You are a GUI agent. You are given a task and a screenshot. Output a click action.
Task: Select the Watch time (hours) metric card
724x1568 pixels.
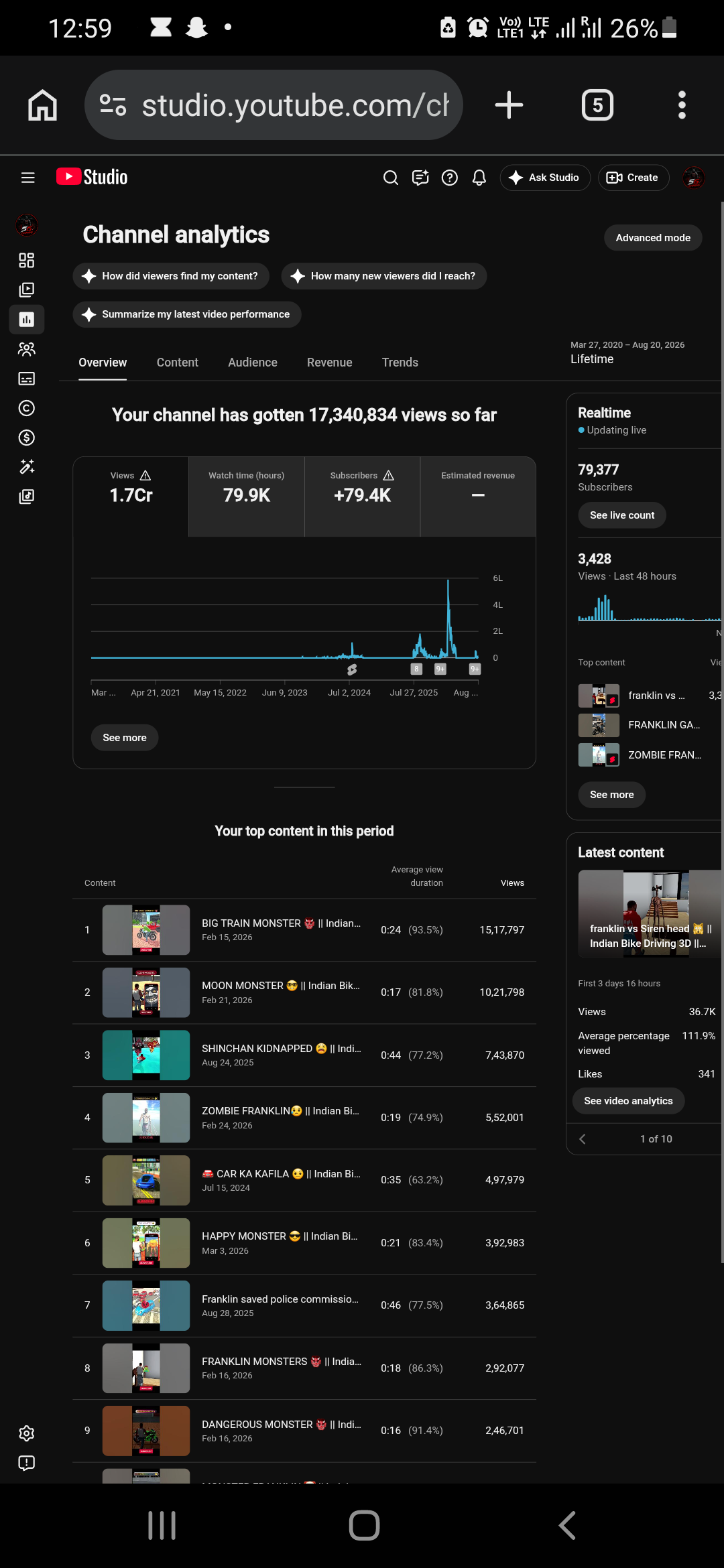(247, 497)
